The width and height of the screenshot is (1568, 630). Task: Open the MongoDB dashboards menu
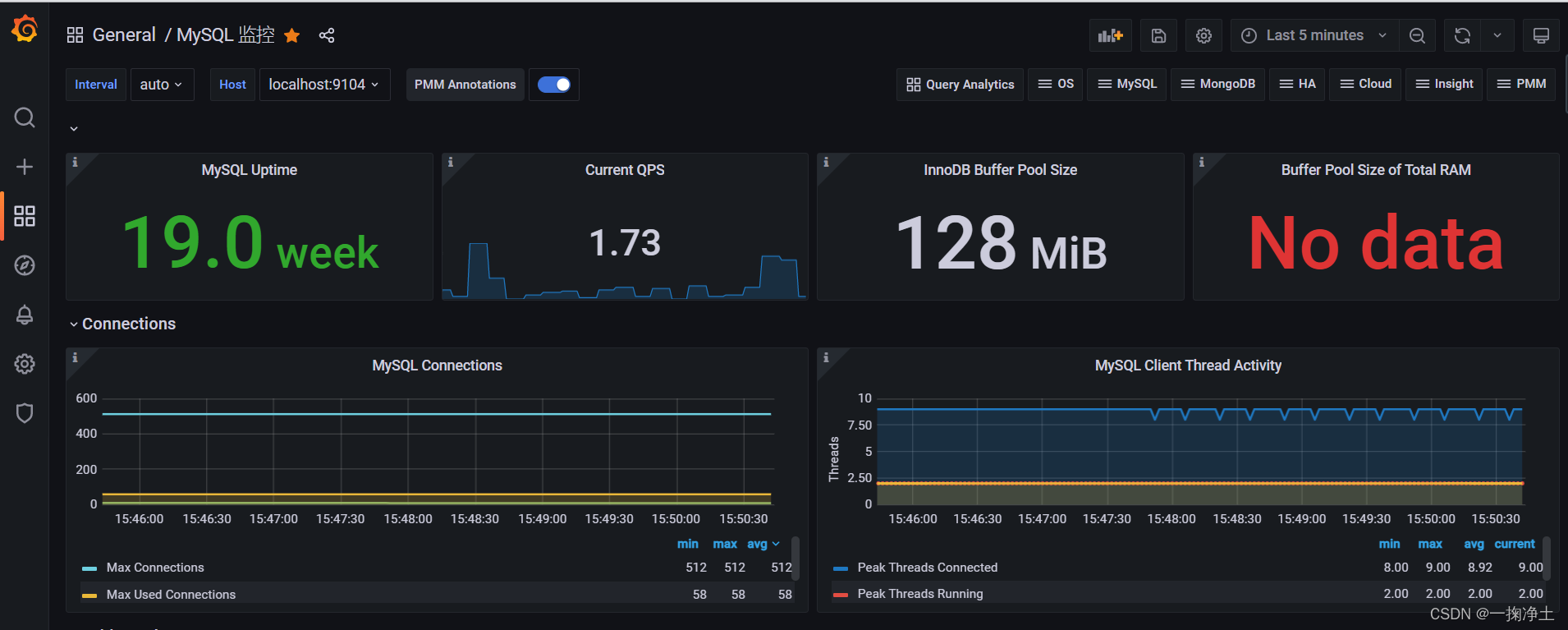pos(1218,85)
